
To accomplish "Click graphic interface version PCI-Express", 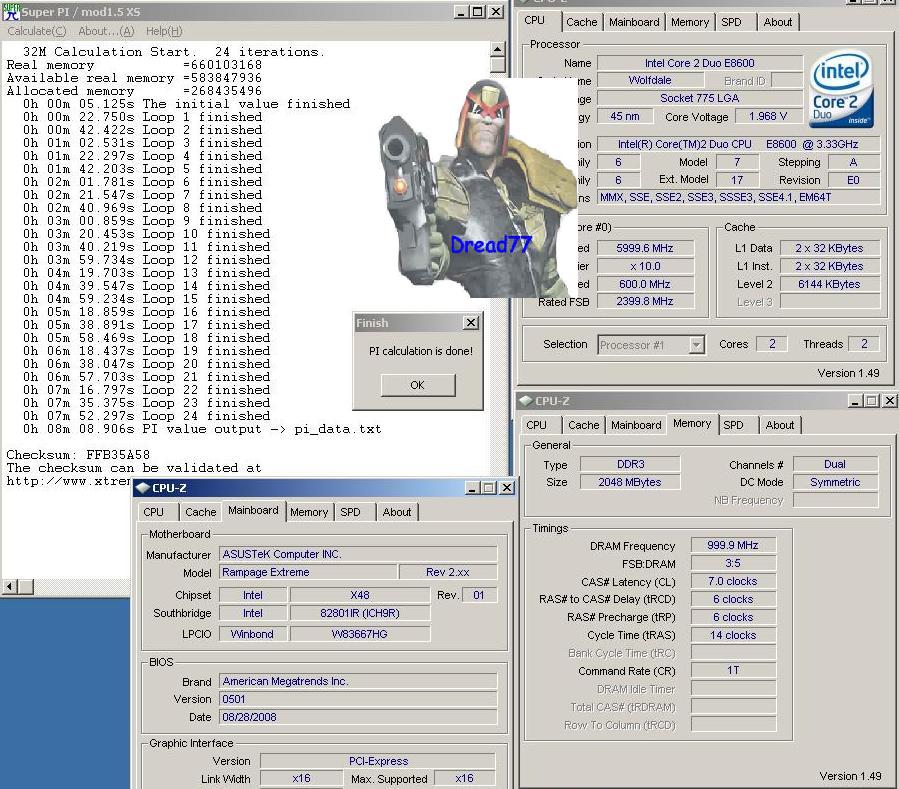I will [x=378, y=761].
